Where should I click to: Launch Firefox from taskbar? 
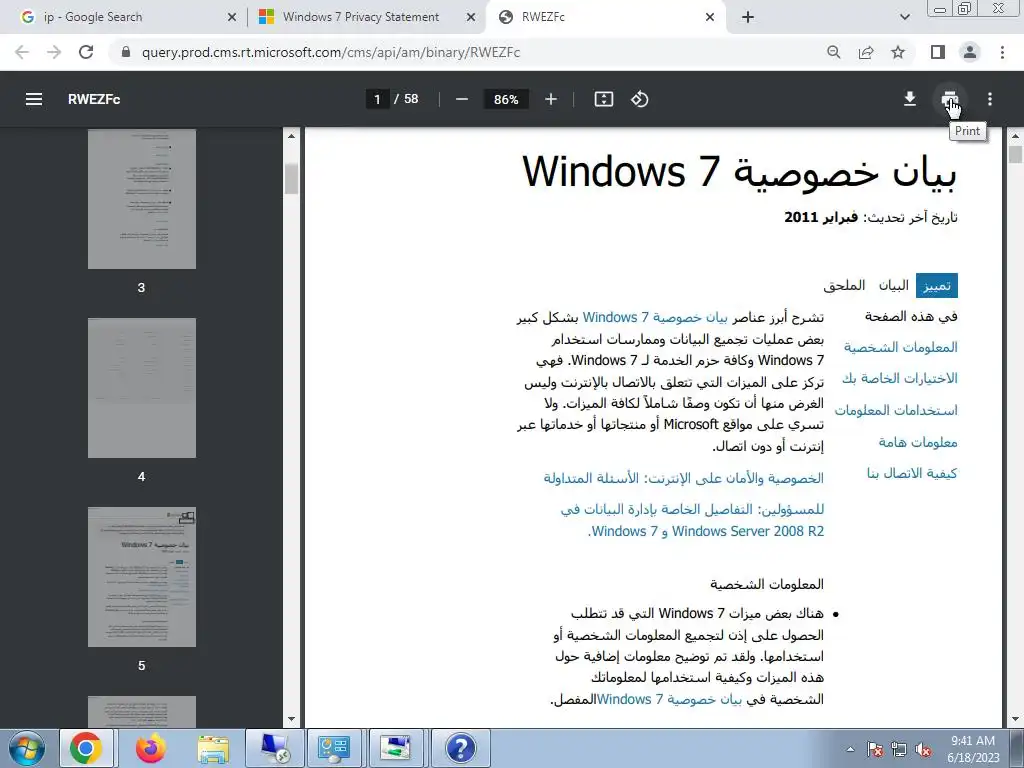150,748
